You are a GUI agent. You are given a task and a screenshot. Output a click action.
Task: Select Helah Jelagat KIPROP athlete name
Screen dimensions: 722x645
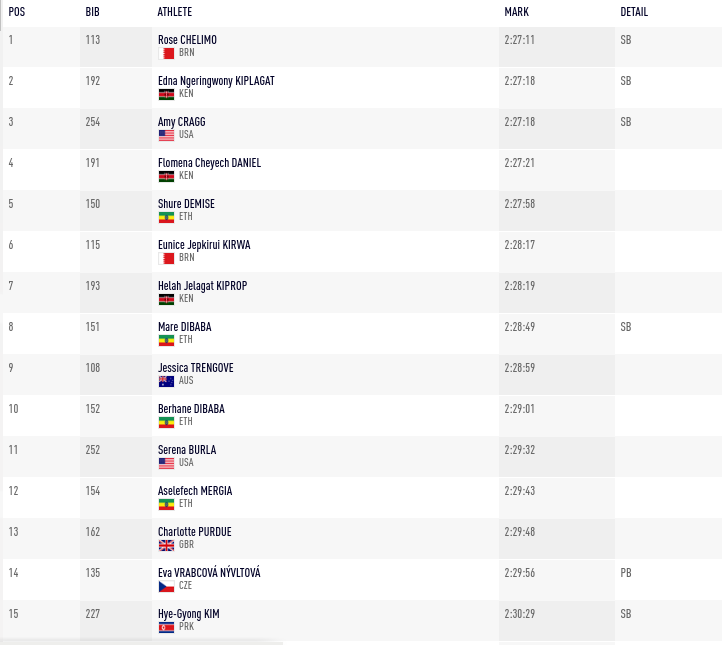pyautogui.click(x=202, y=286)
